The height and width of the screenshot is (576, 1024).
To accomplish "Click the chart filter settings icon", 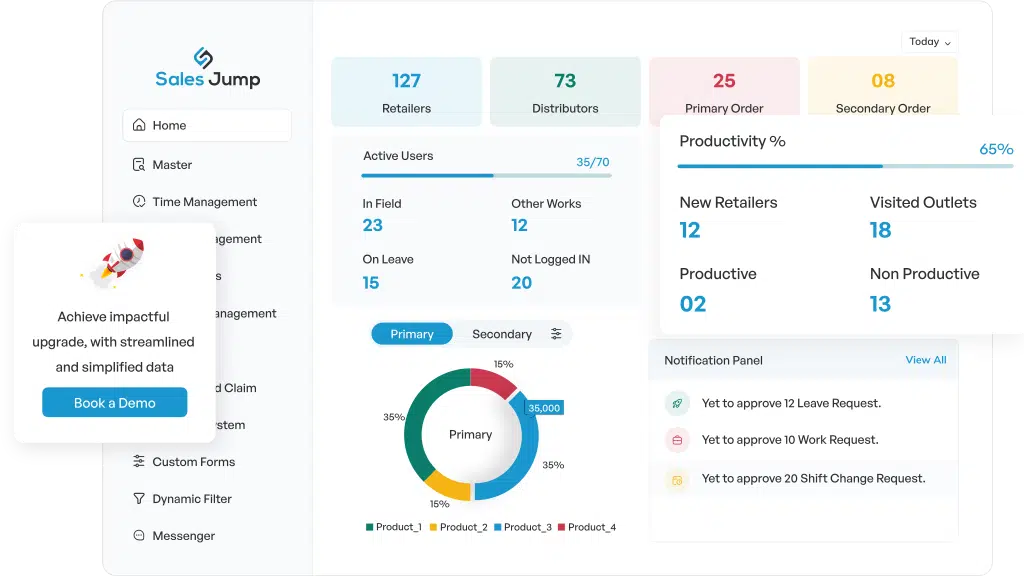I will [556, 334].
